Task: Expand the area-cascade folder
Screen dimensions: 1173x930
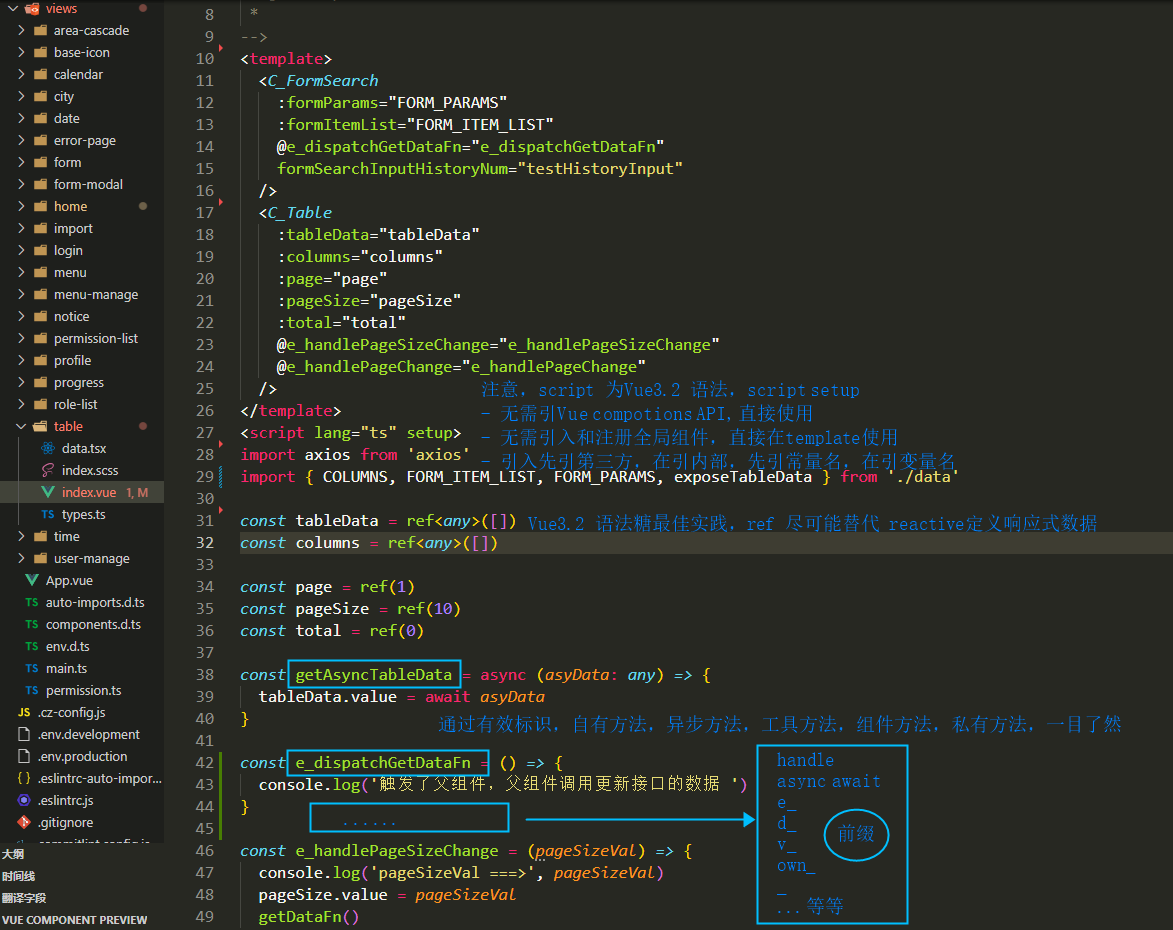Action: (21, 31)
